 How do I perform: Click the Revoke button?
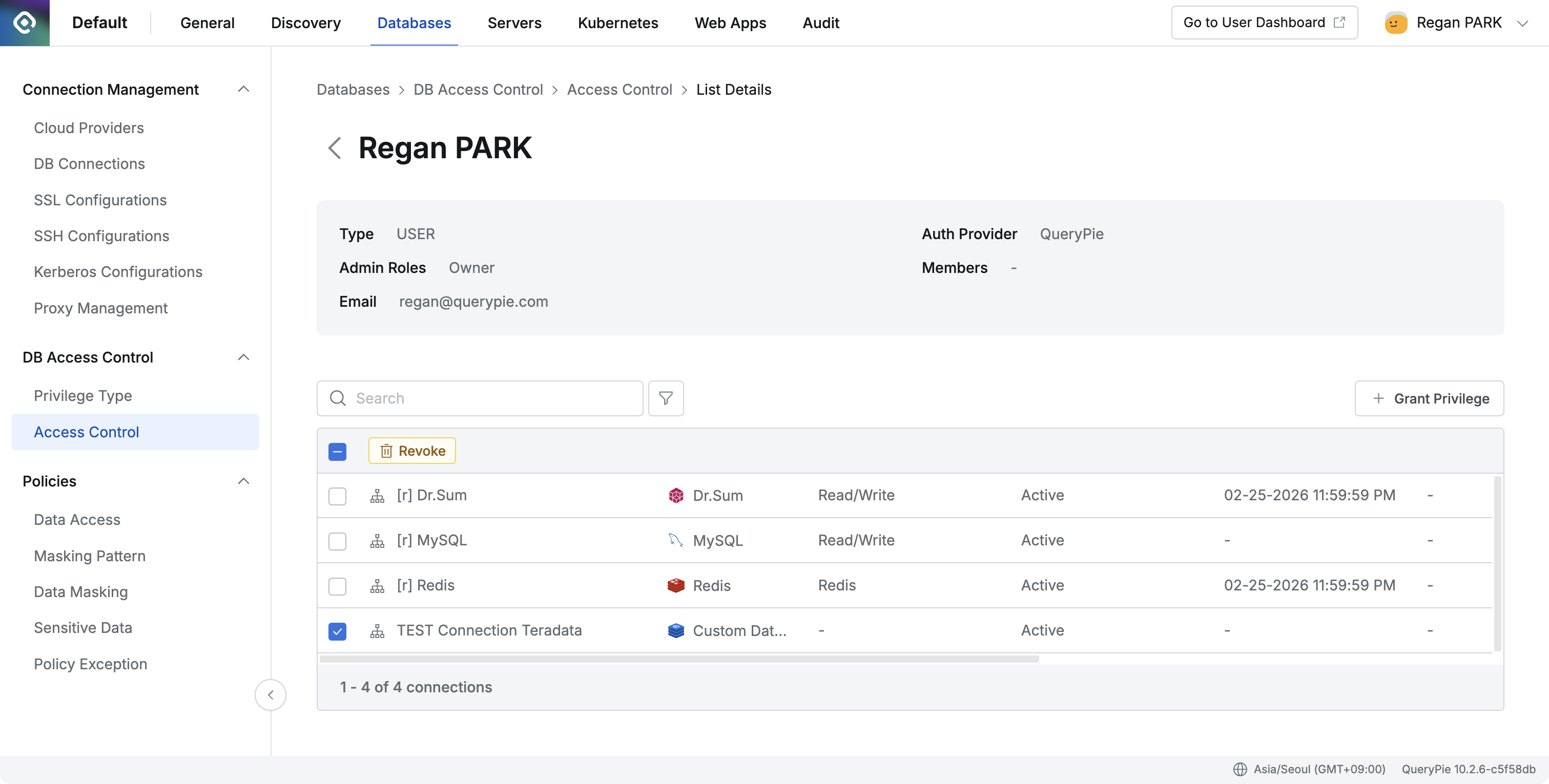412,451
